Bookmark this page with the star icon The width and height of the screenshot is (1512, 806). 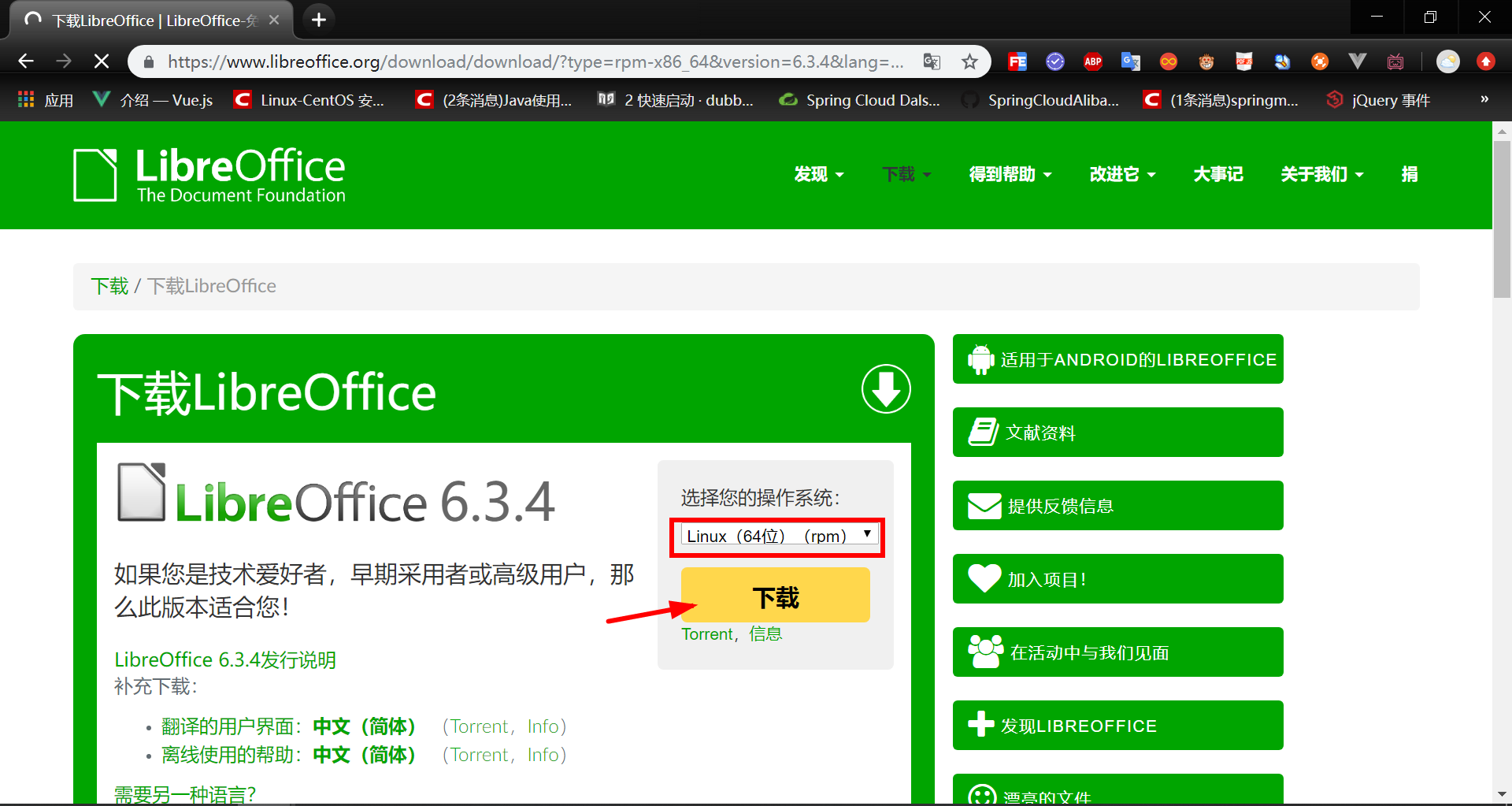tap(969, 61)
